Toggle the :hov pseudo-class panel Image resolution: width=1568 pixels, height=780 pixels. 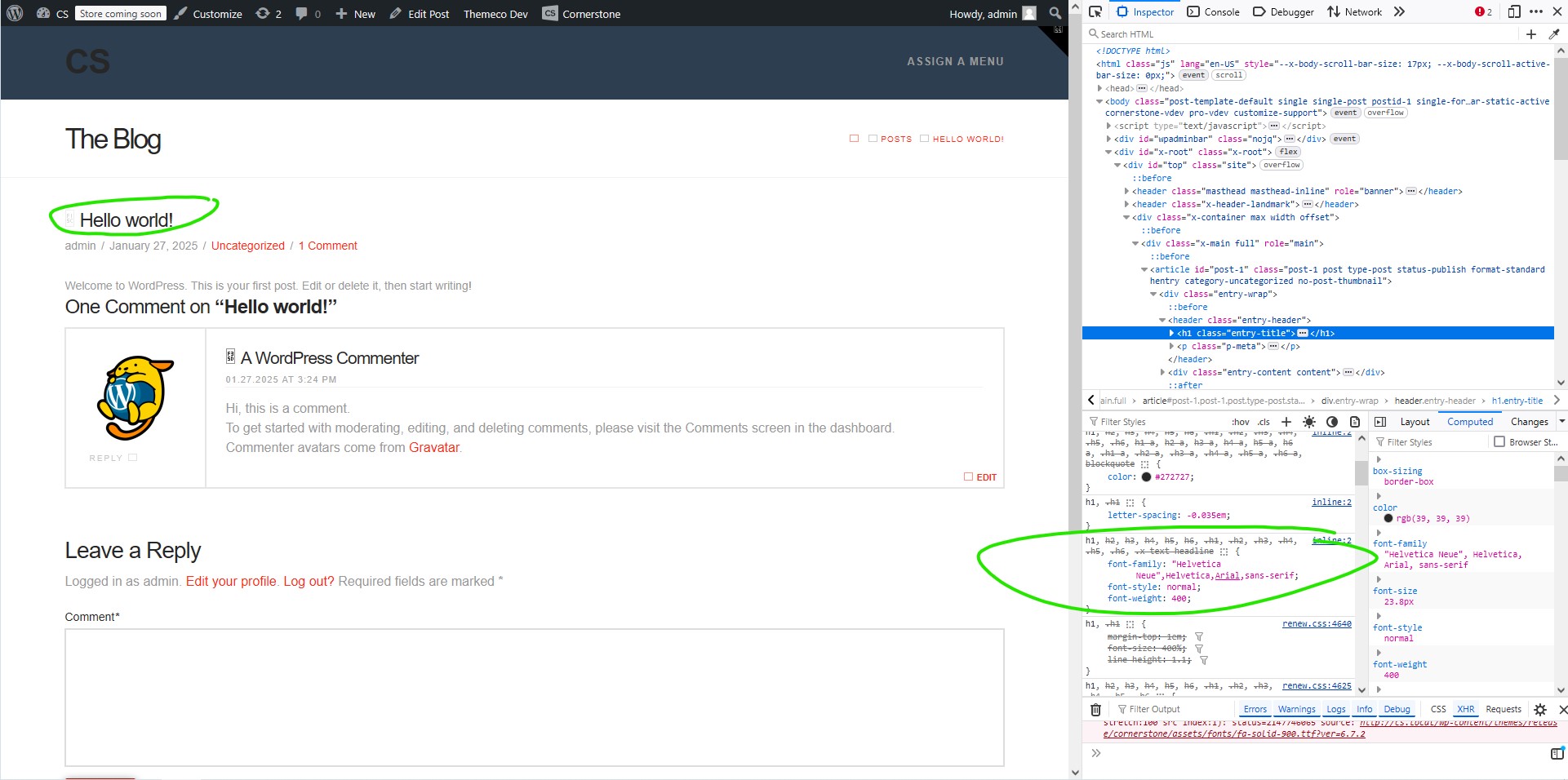pos(1240,423)
